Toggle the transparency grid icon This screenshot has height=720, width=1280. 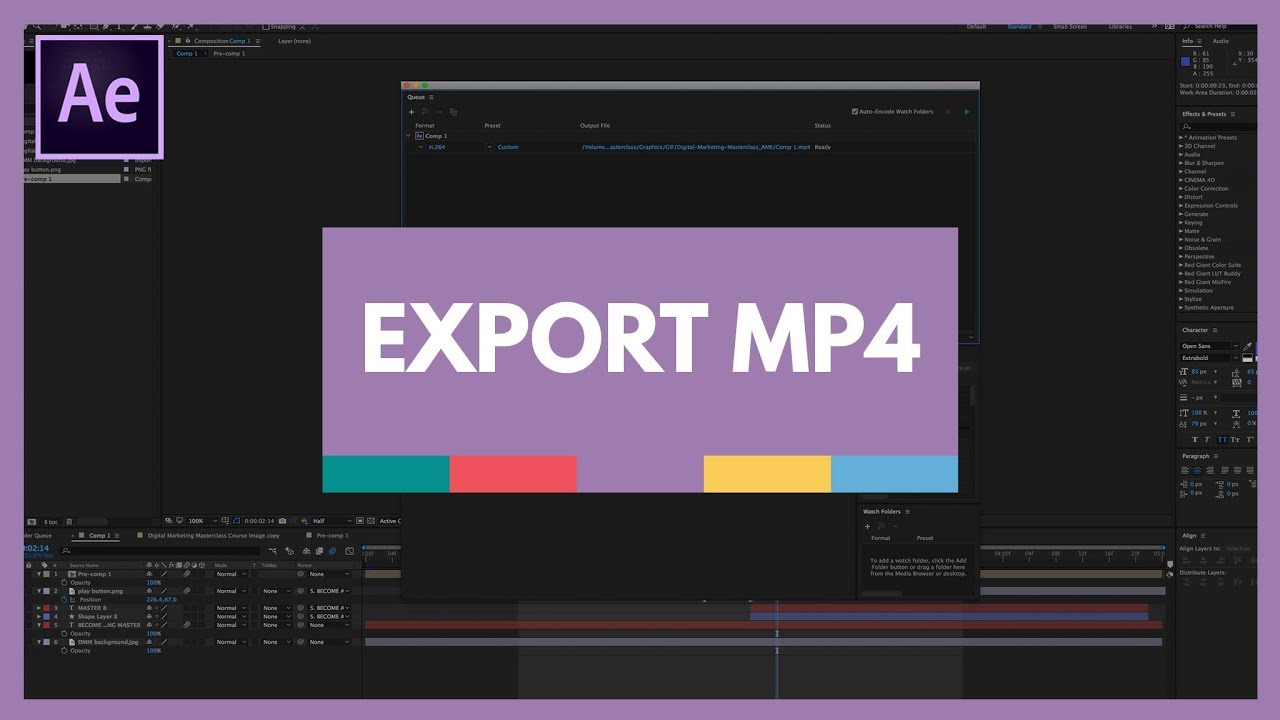[x=371, y=521]
